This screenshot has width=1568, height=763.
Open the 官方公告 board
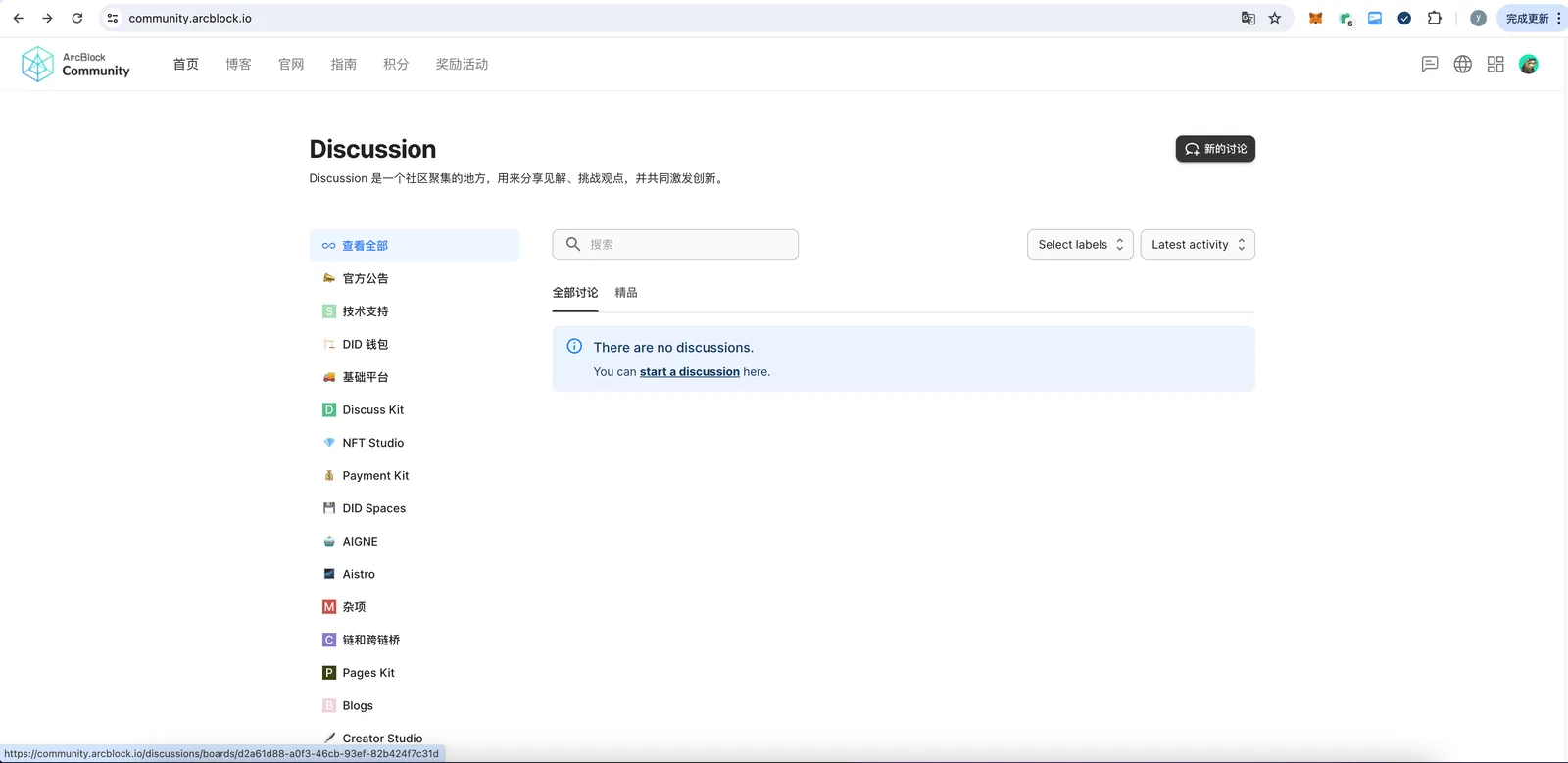[x=415, y=278]
